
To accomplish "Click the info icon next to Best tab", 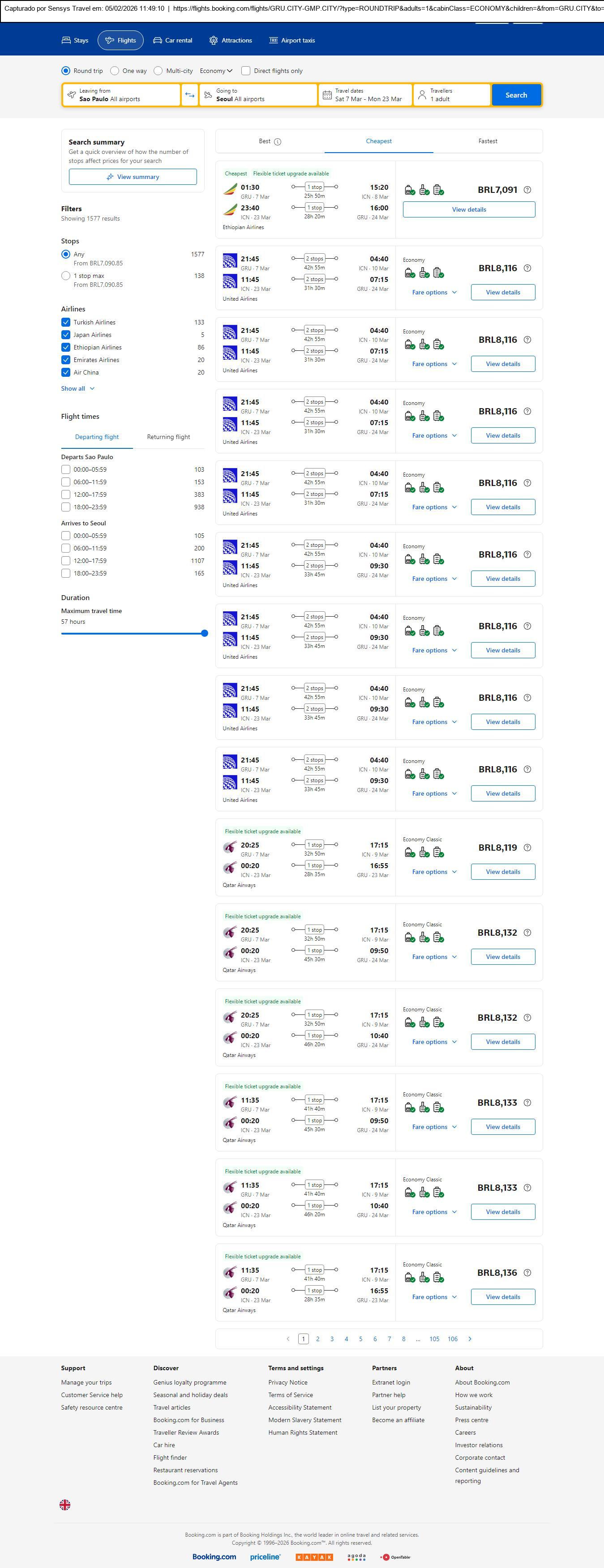I will 278,142.
